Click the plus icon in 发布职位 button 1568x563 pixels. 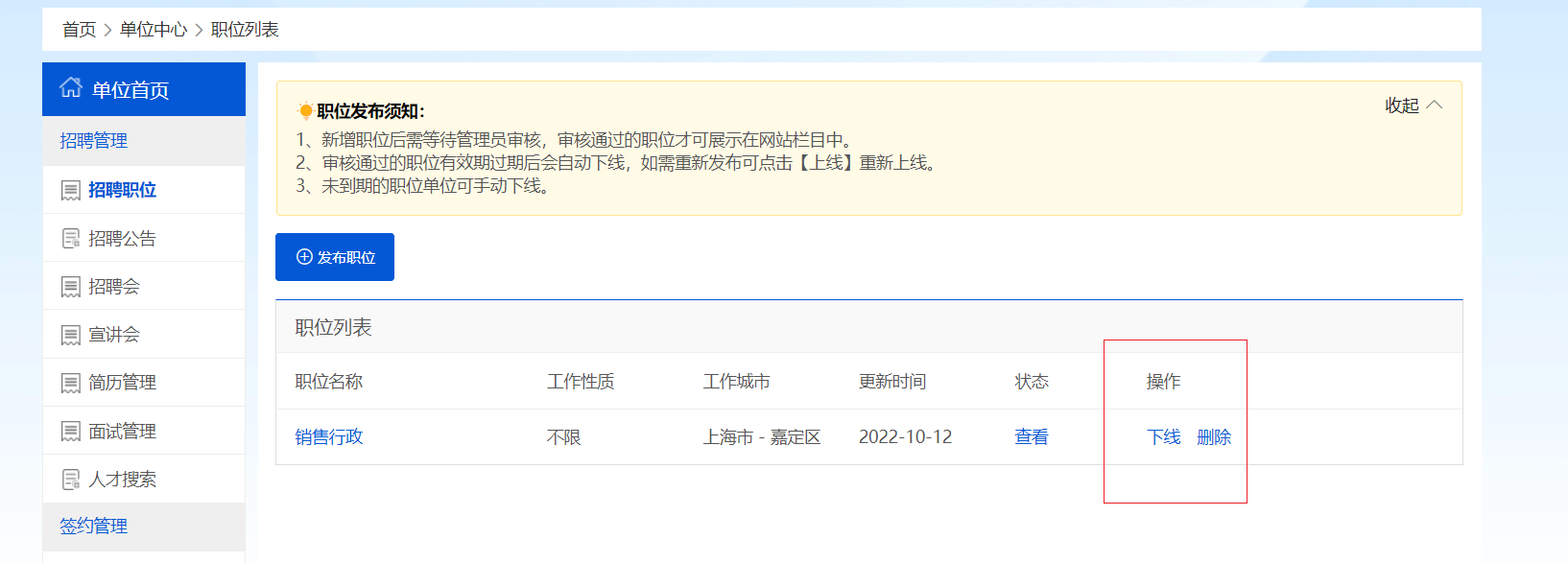pyautogui.click(x=304, y=257)
